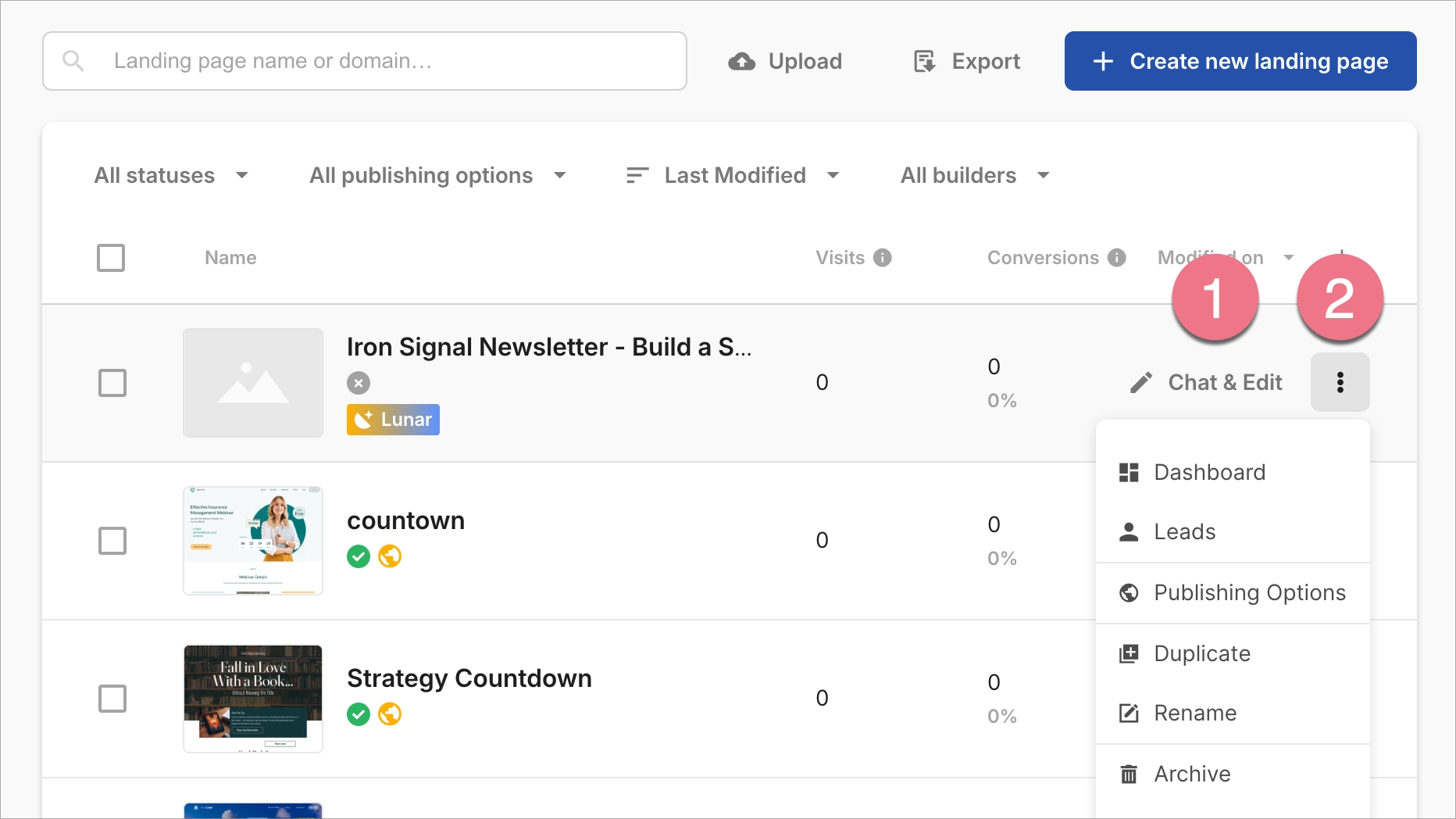The height and width of the screenshot is (819, 1456).
Task: Select the Iron Signal Newsletter row checkbox
Action: pos(112,383)
